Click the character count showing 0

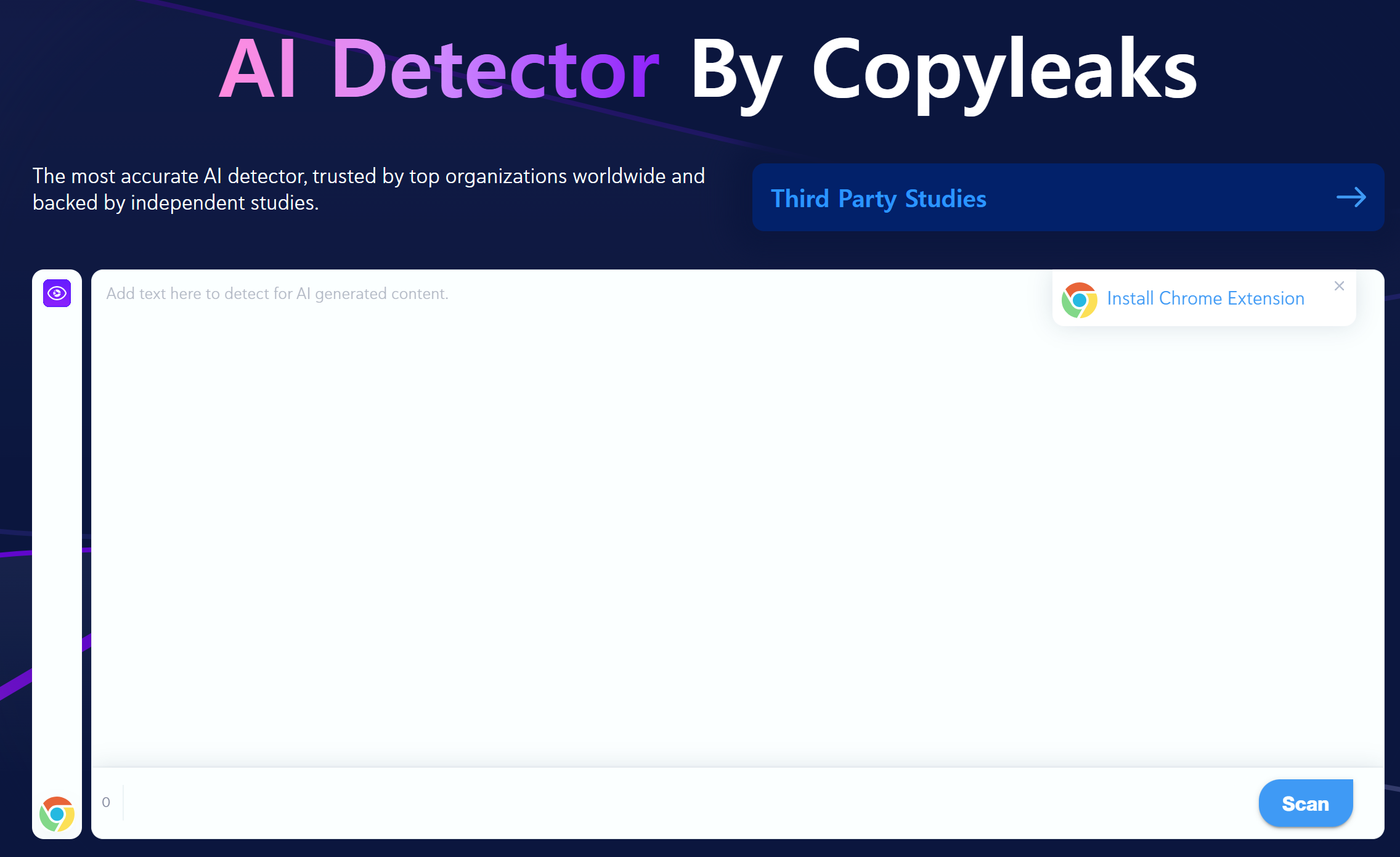(x=106, y=802)
